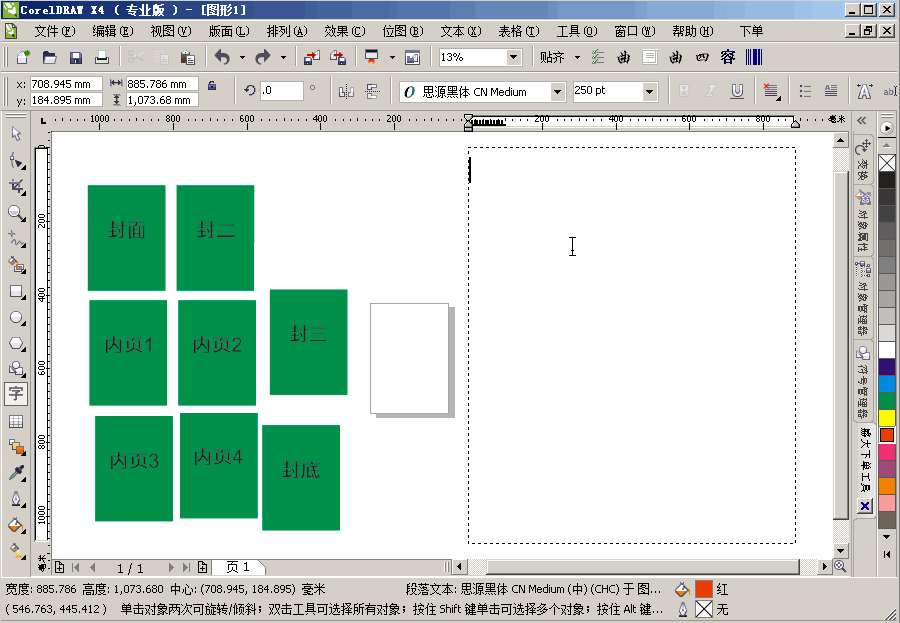Screen dimensions: 900x623
Task: Click the Save floppy disk icon
Action: tap(75, 58)
